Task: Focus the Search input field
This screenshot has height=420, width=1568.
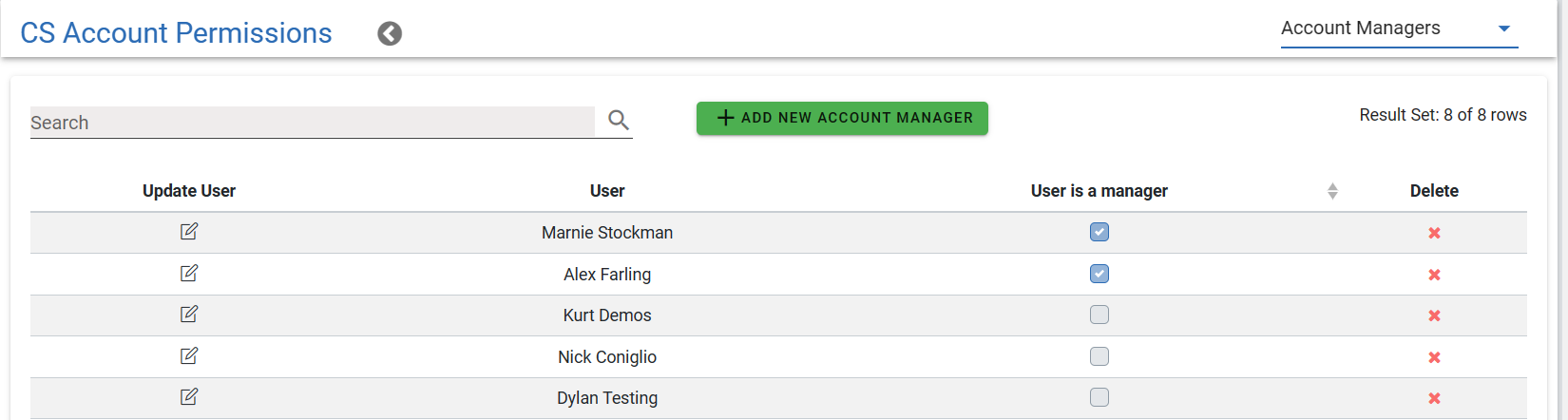Action: [x=312, y=123]
